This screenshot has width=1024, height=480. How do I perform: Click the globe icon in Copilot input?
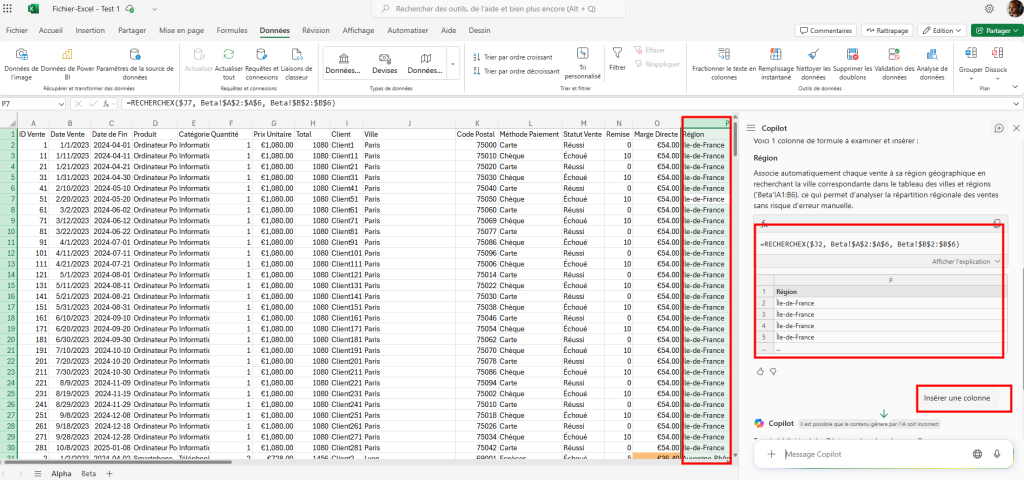click(978, 454)
